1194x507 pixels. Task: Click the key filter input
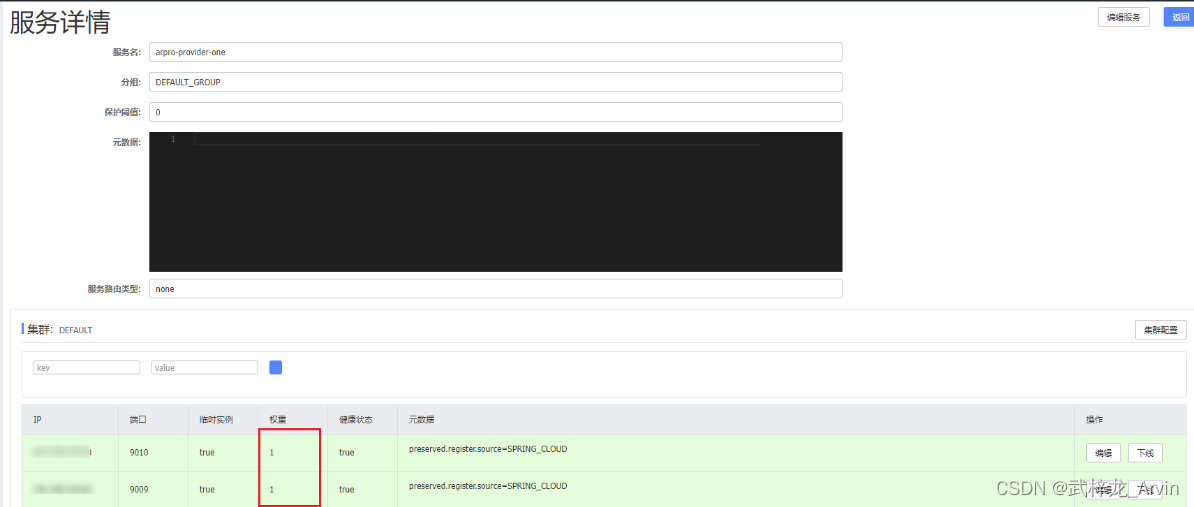[x=87, y=368]
